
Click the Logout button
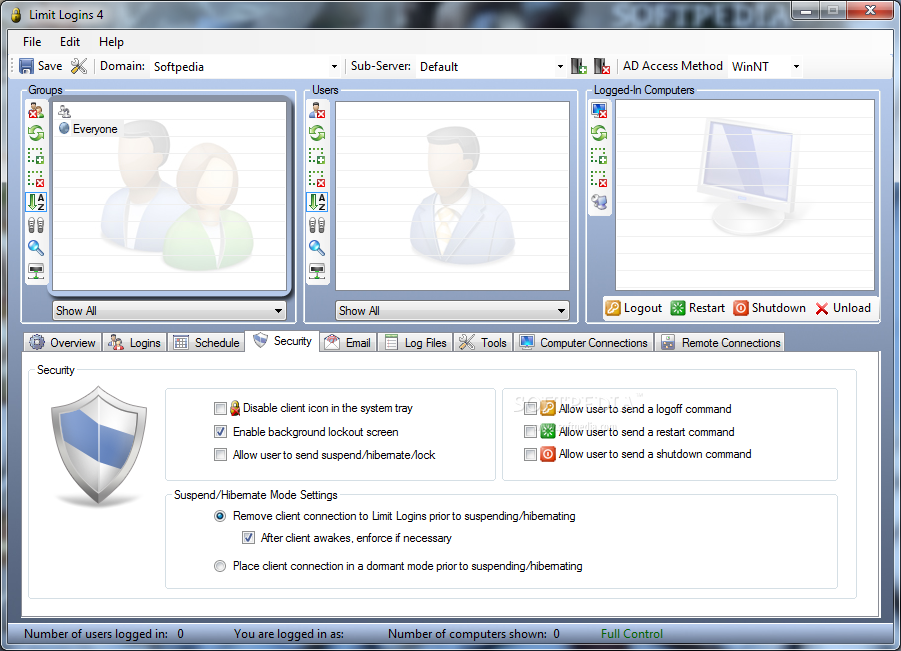pyautogui.click(x=634, y=309)
